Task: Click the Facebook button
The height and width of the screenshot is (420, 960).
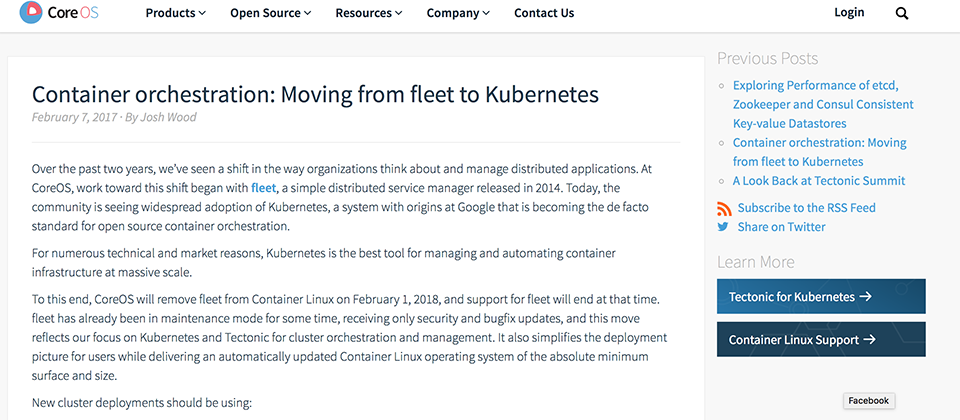Action: point(869,401)
